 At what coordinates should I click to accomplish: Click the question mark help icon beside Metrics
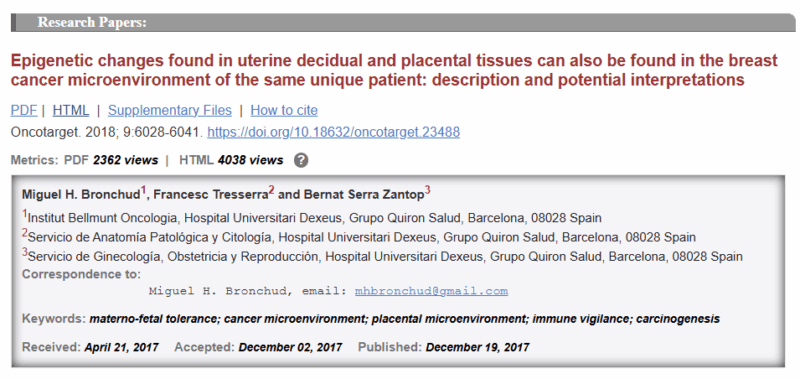tap(301, 160)
